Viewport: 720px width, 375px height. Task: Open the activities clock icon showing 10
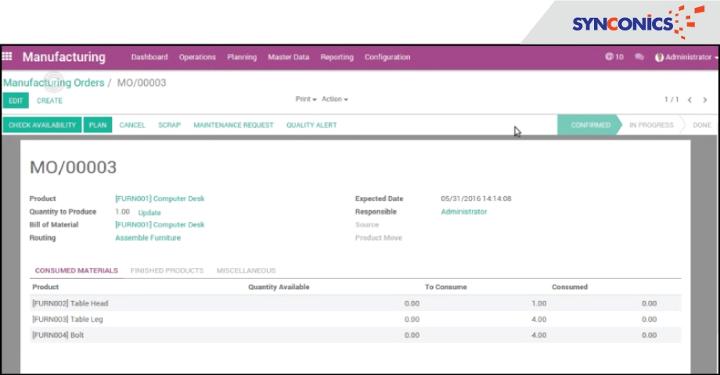coord(614,57)
